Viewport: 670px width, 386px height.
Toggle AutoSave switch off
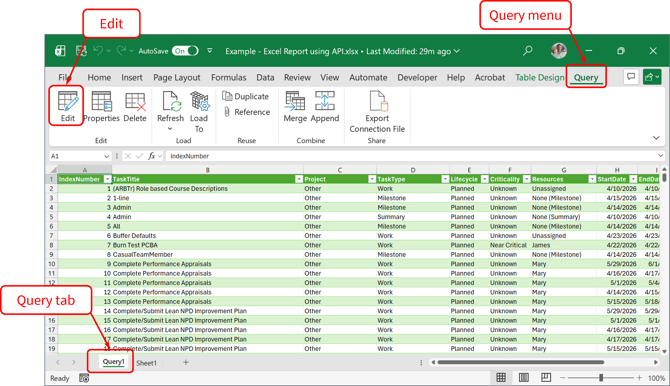(x=185, y=51)
